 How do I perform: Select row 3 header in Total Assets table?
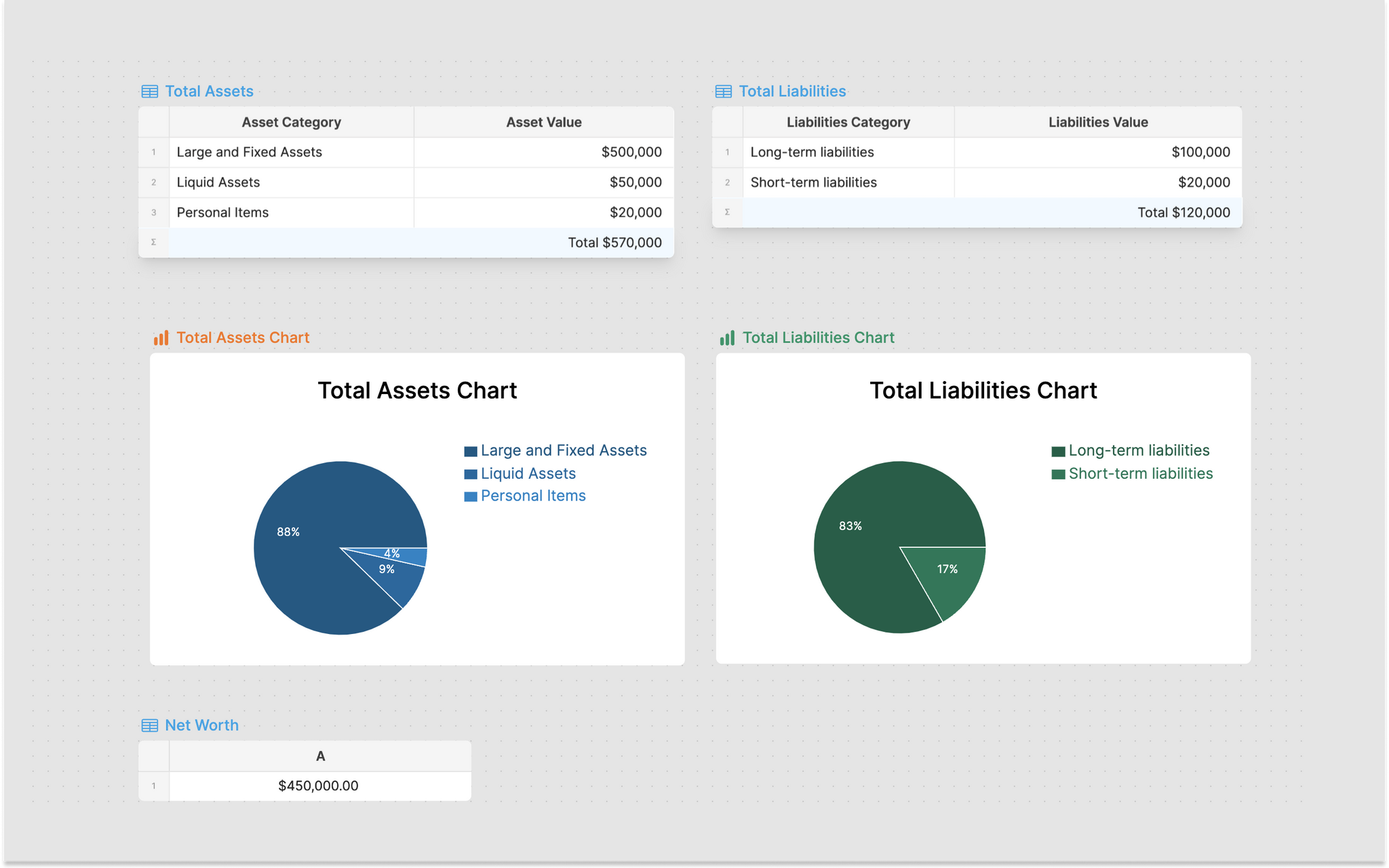[154, 213]
